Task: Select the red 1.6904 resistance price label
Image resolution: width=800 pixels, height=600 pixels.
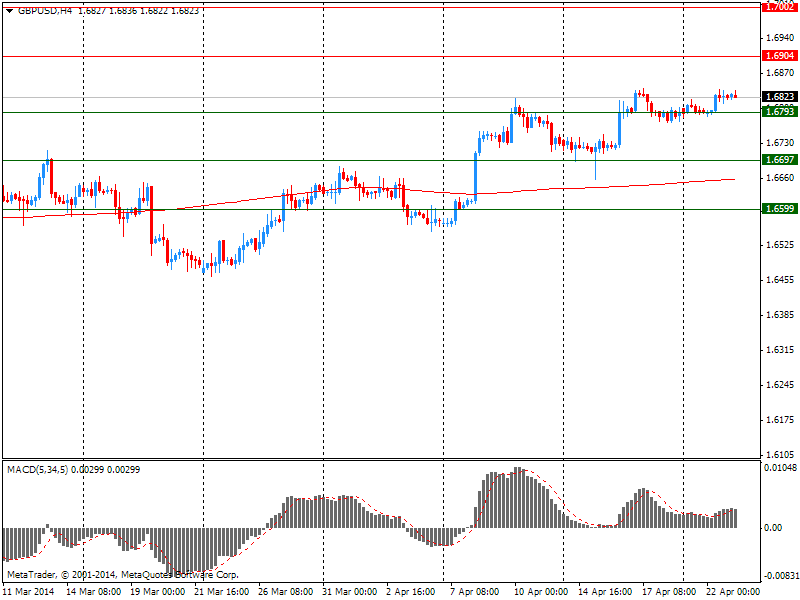Action: coord(779,56)
